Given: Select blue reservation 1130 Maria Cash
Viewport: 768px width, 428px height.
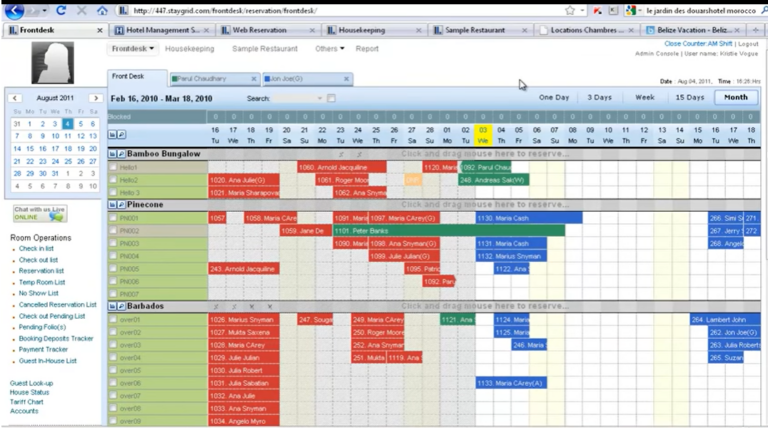Looking at the screenshot, I should pyautogui.click(x=529, y=218).
